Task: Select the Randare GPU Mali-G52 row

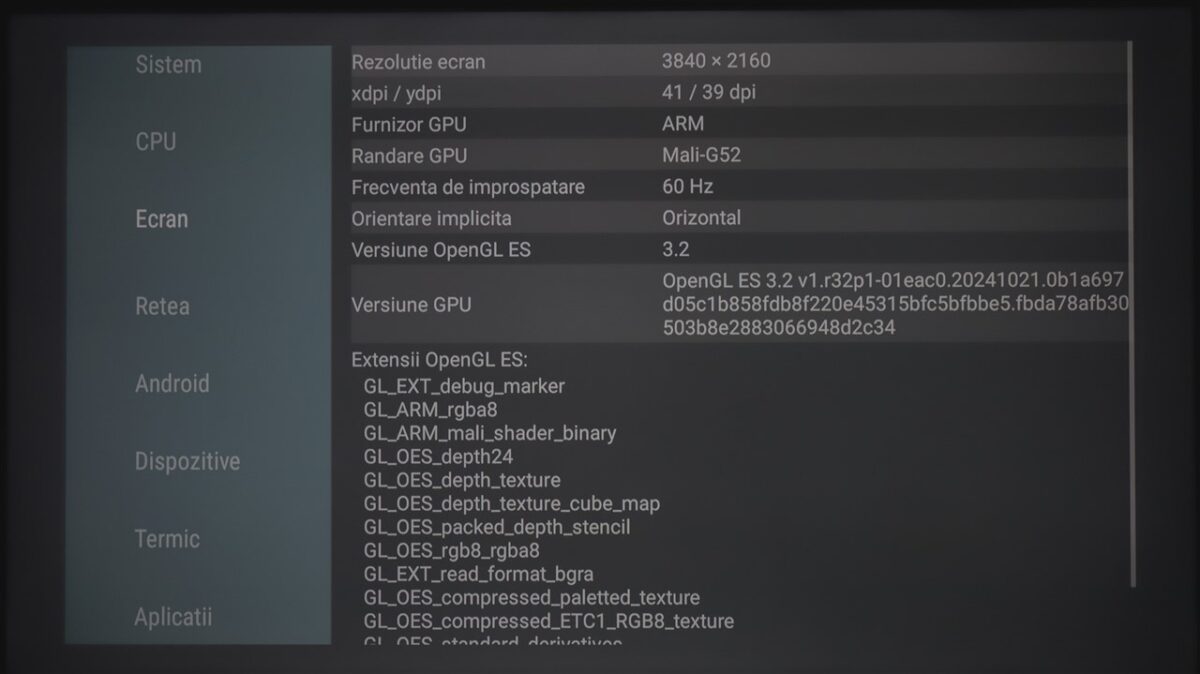Action: pyautogui.click(x=740, y=156)
